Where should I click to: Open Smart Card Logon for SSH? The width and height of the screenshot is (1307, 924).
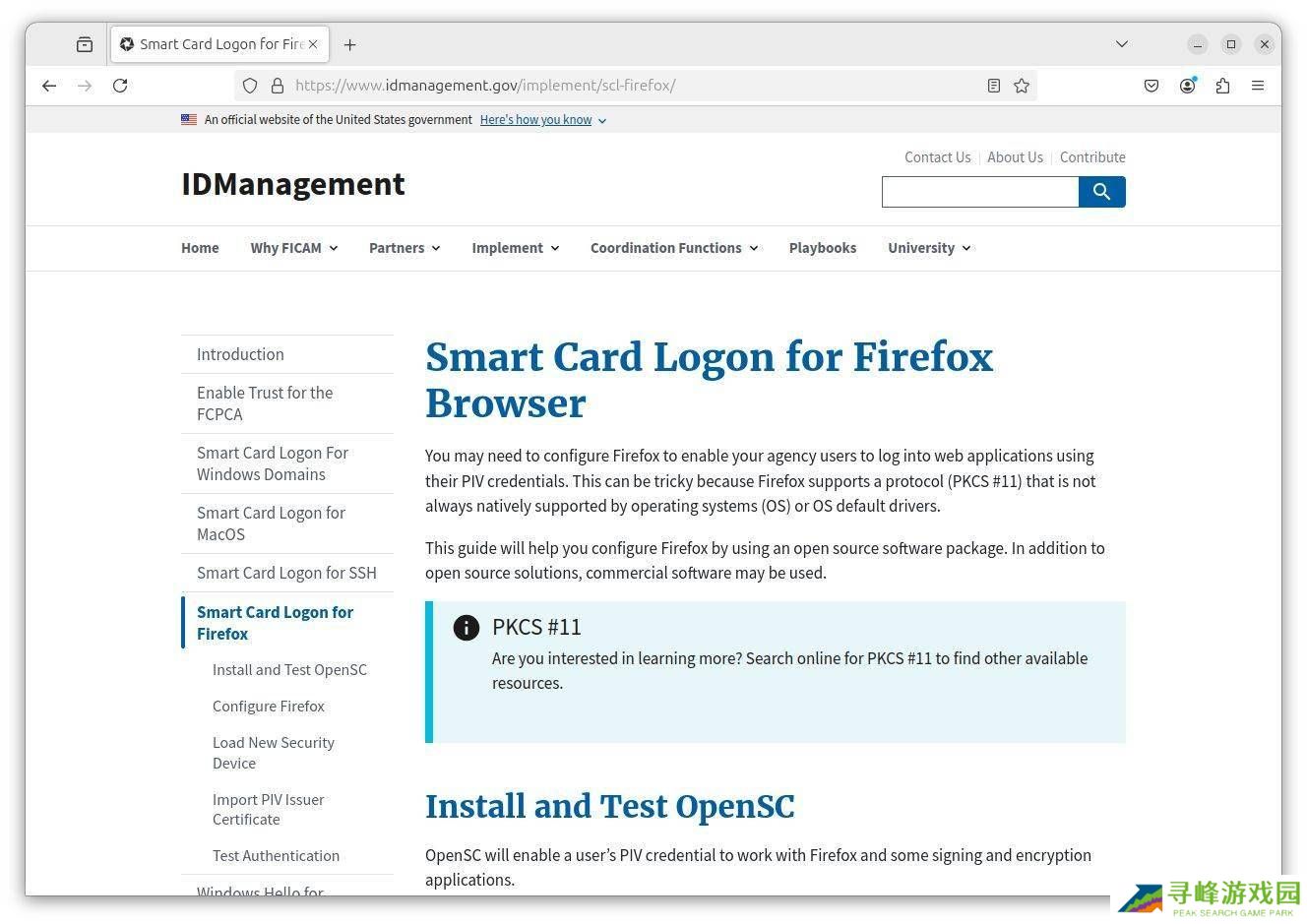(287, 573)
